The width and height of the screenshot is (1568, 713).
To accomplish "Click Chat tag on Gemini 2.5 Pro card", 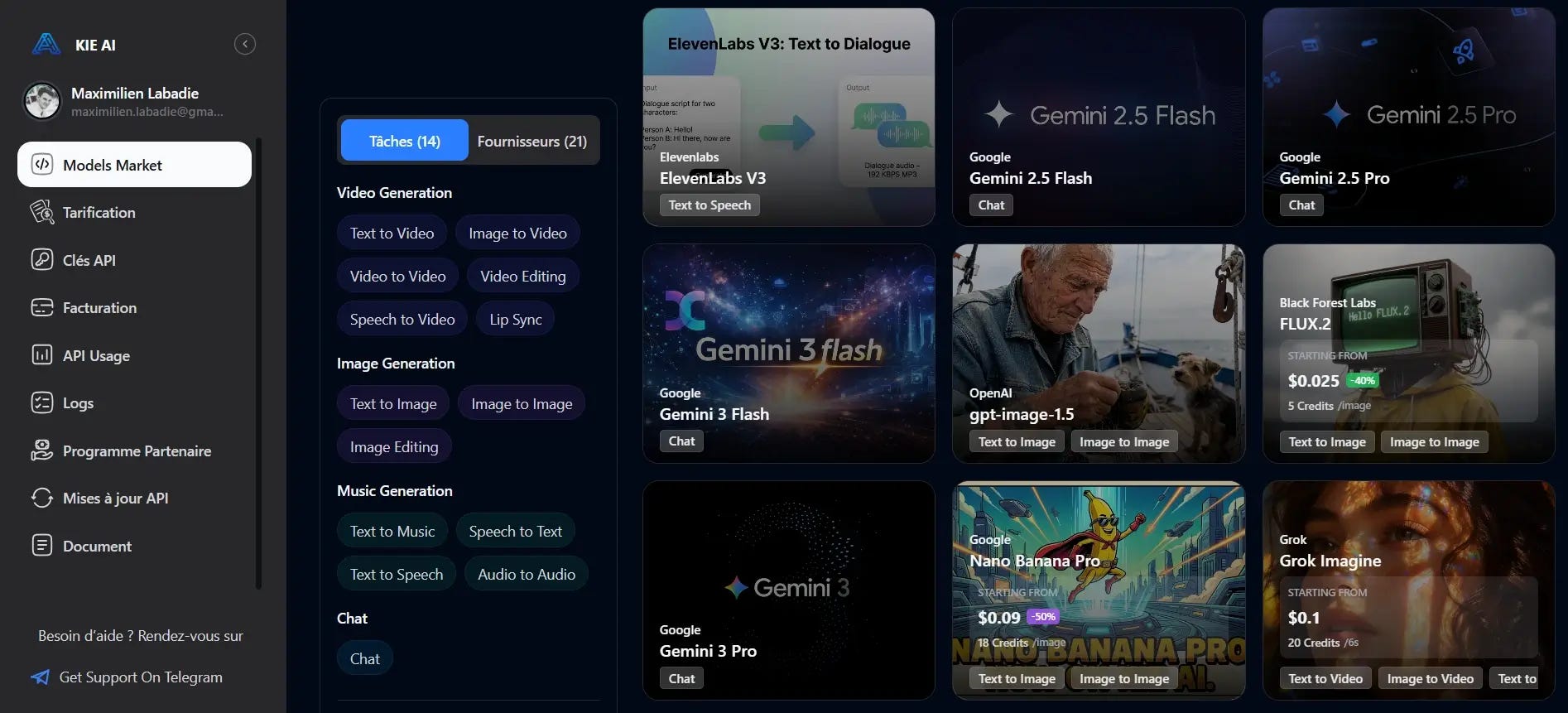I will [x=1301, y=205].
